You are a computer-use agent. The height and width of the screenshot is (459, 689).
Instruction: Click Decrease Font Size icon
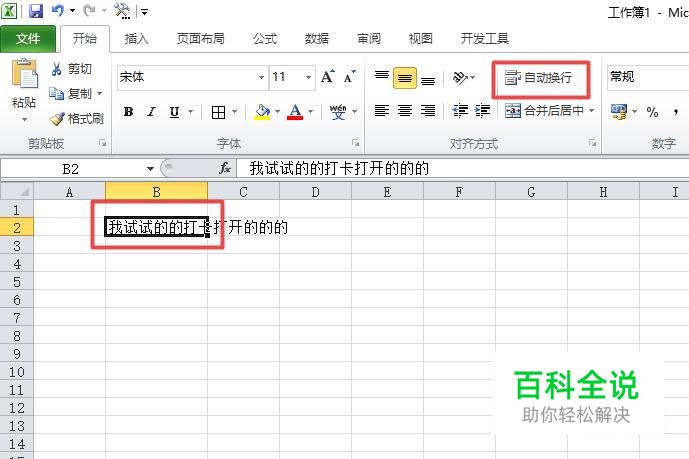(350, 77)
